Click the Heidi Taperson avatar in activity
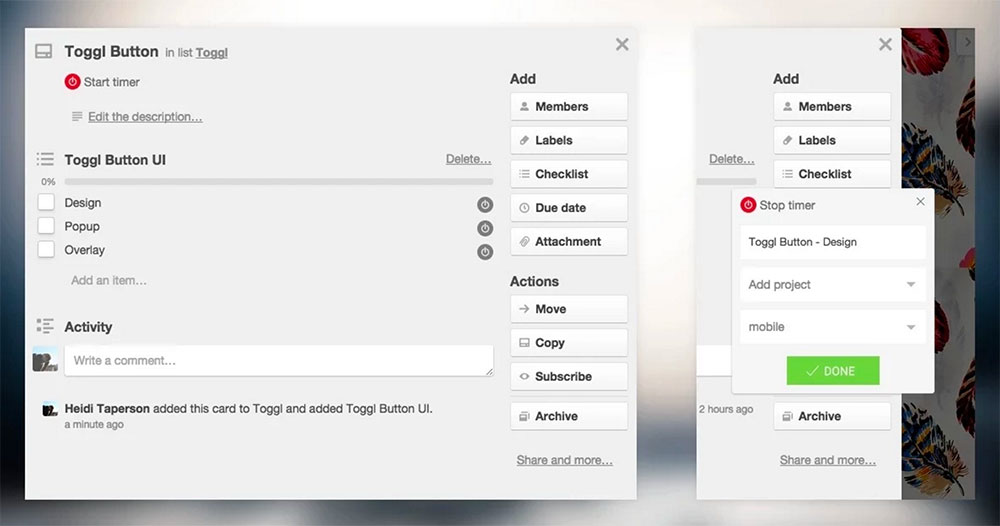1000x526 pixels. pos(49,409)
